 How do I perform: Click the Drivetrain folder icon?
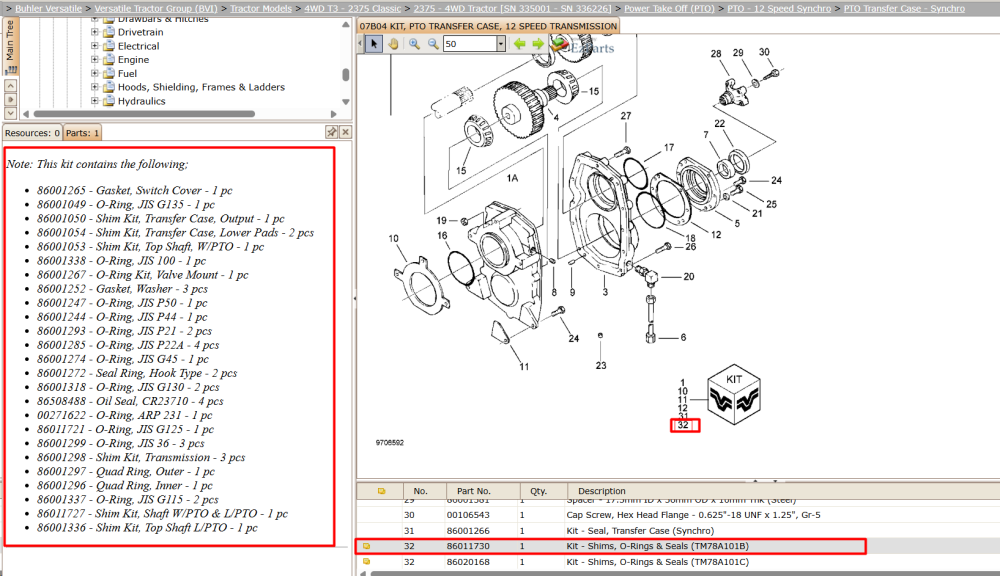click(x=108, y=32)
